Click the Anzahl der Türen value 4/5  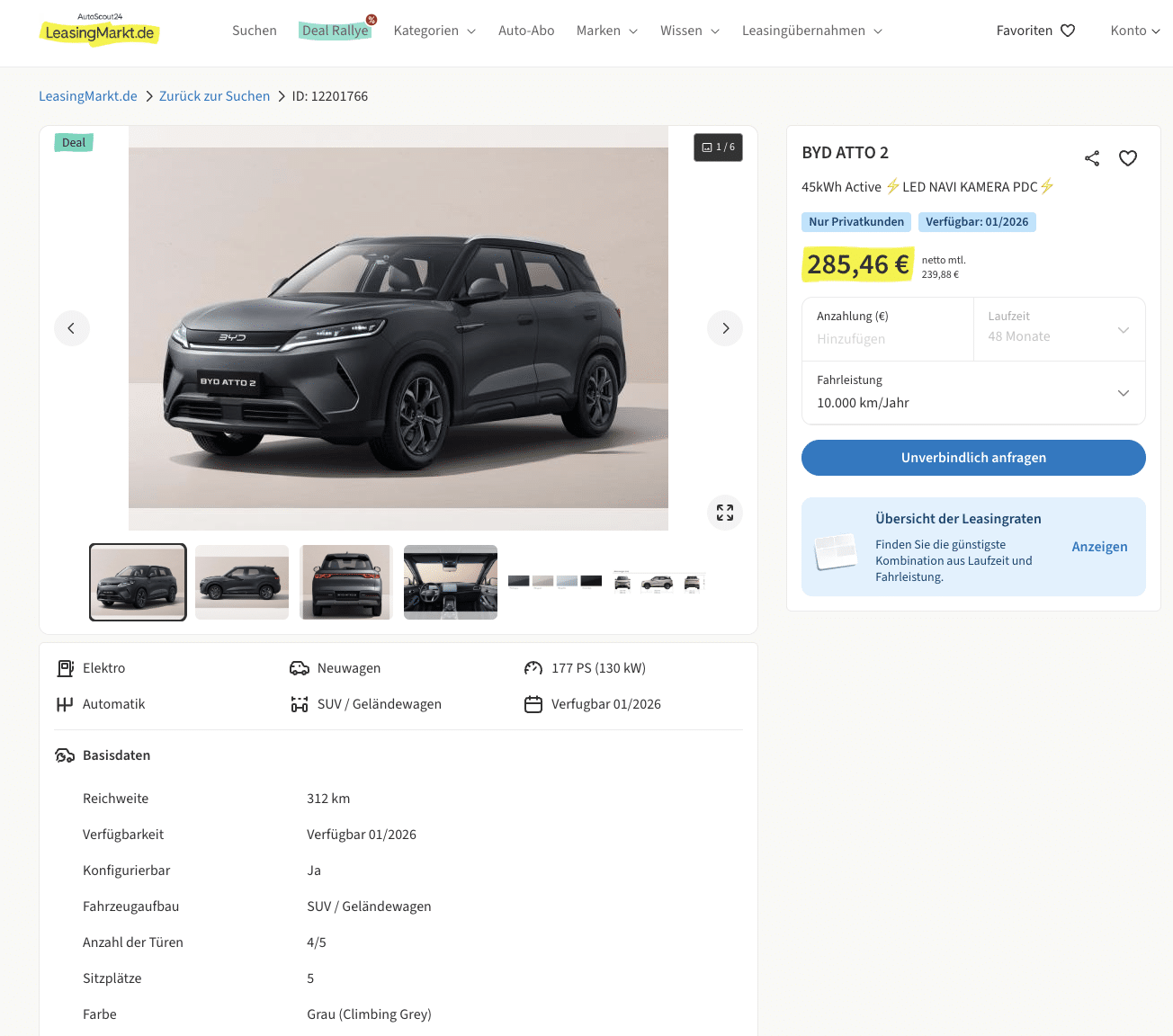(x=317, y=942)
